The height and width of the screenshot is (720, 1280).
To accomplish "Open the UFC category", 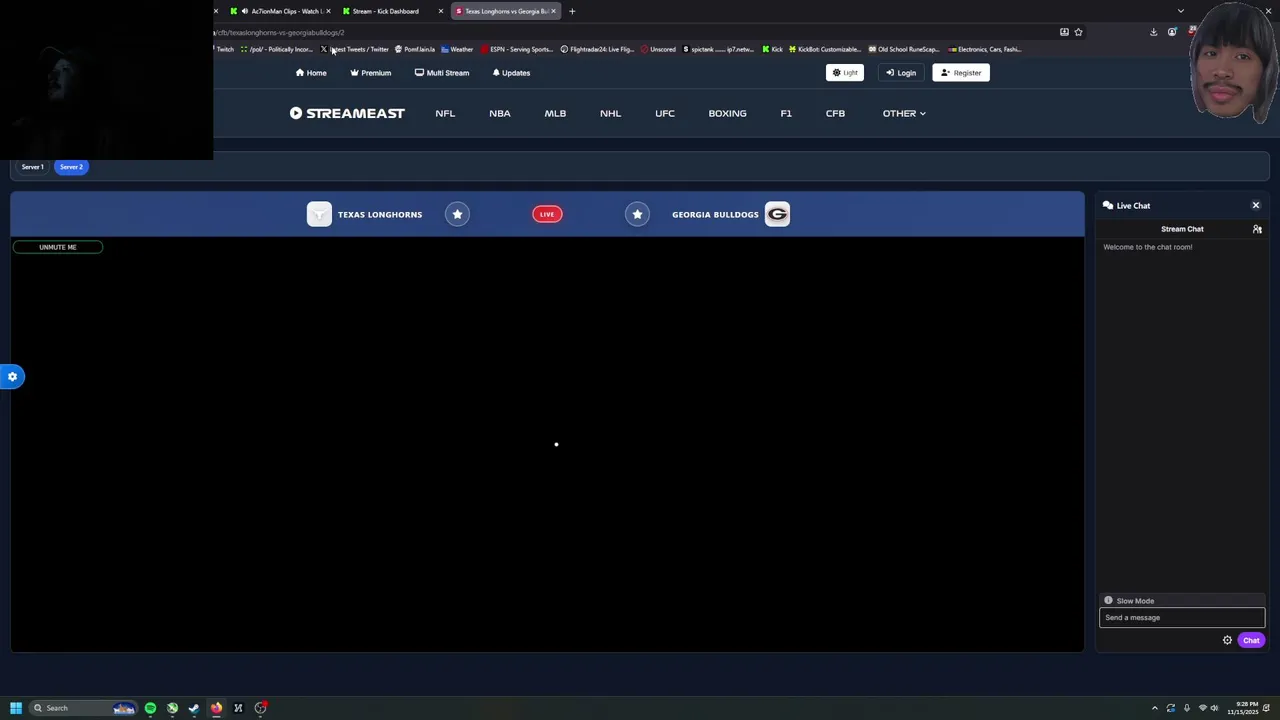I will (665, 113).
